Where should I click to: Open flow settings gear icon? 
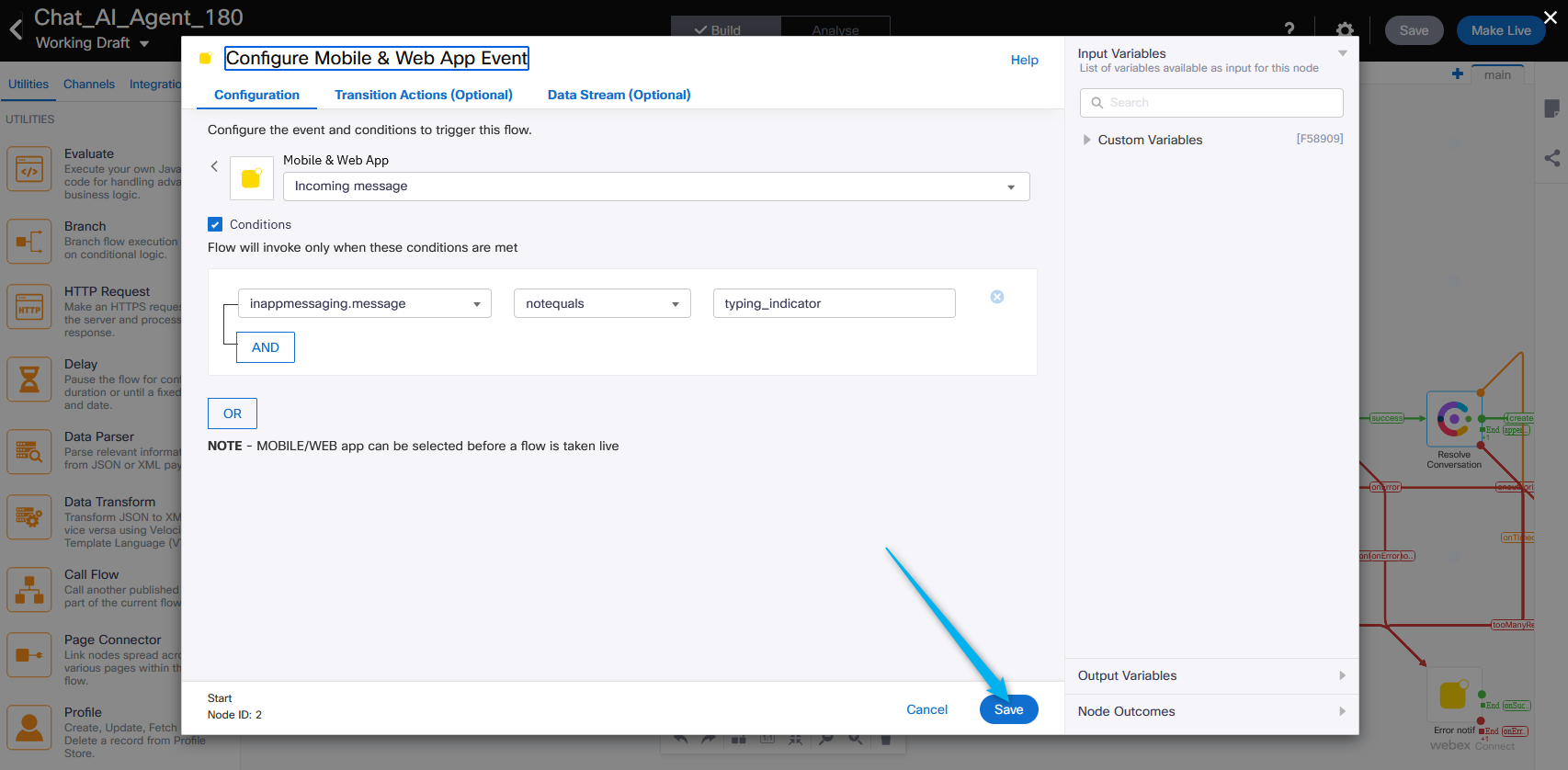click(x=1345, y=30)
